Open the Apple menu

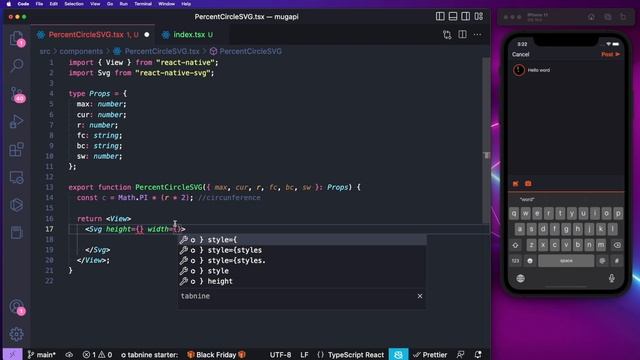click(9, 4)
